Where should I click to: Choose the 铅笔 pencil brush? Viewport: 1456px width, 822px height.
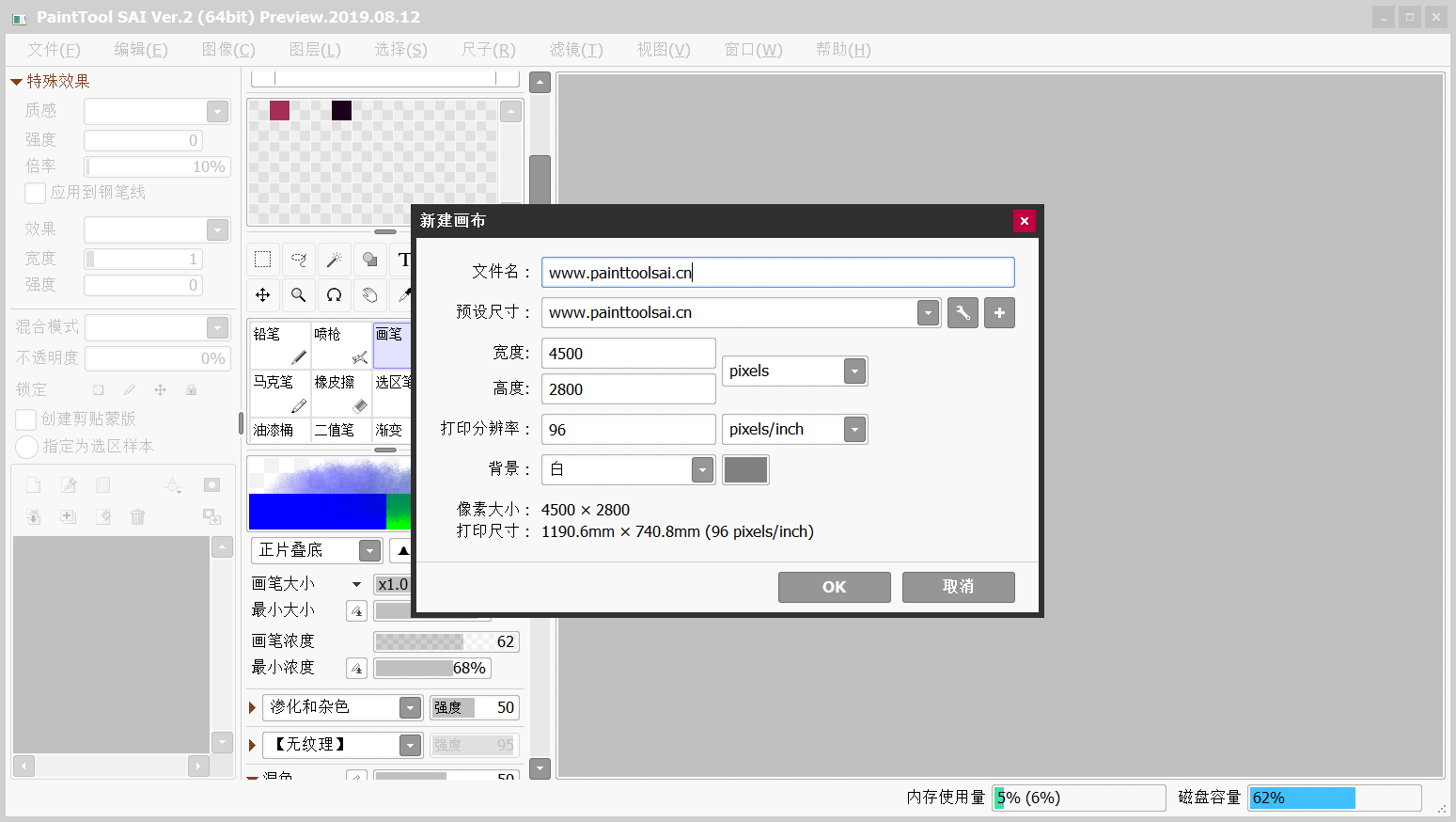(x=280, y=345)
